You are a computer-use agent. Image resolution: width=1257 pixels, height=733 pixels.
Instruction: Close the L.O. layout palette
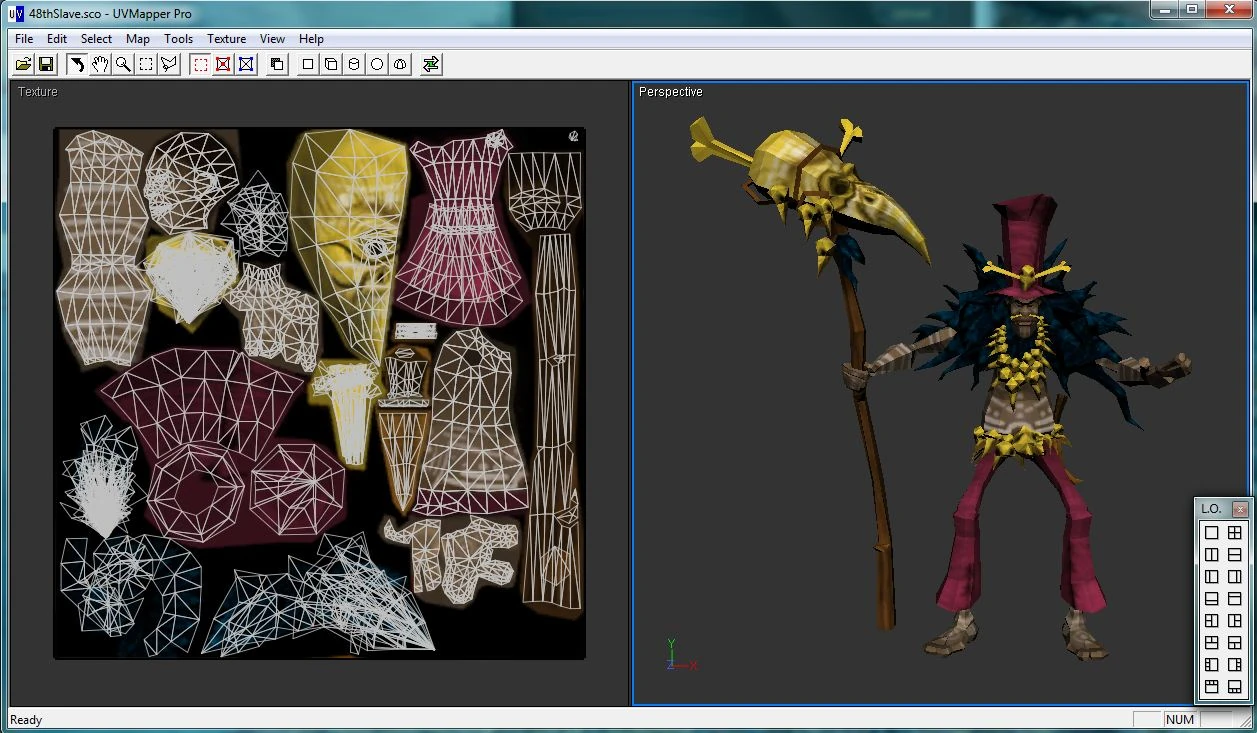click(1240, 509)
